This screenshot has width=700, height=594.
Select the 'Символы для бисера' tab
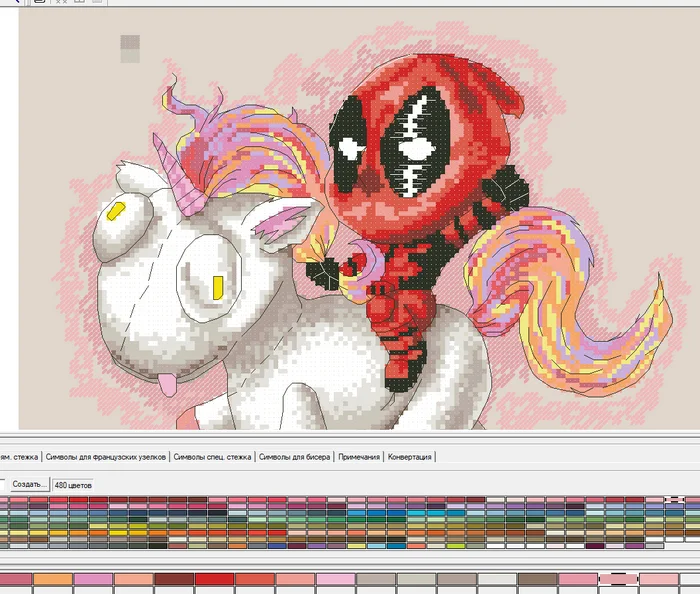(x=295, y=457)
